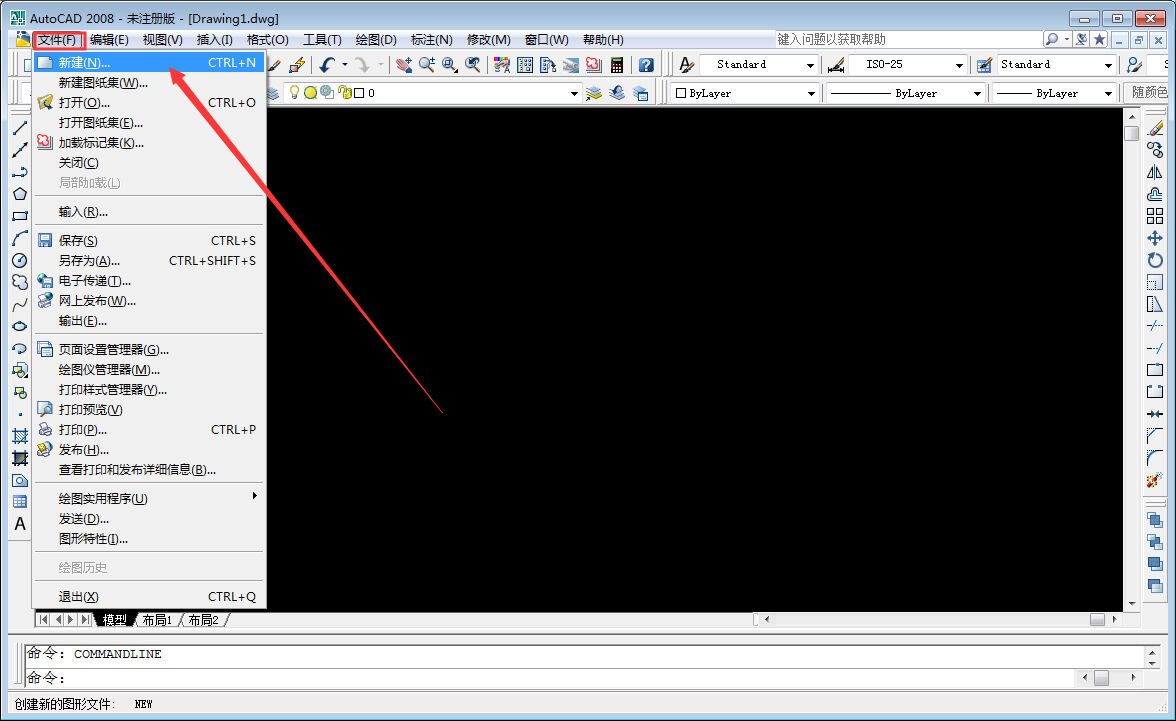Select the Circle tool
The height and width of the screenshot is (721, 1176).
[x=20, y=260]
